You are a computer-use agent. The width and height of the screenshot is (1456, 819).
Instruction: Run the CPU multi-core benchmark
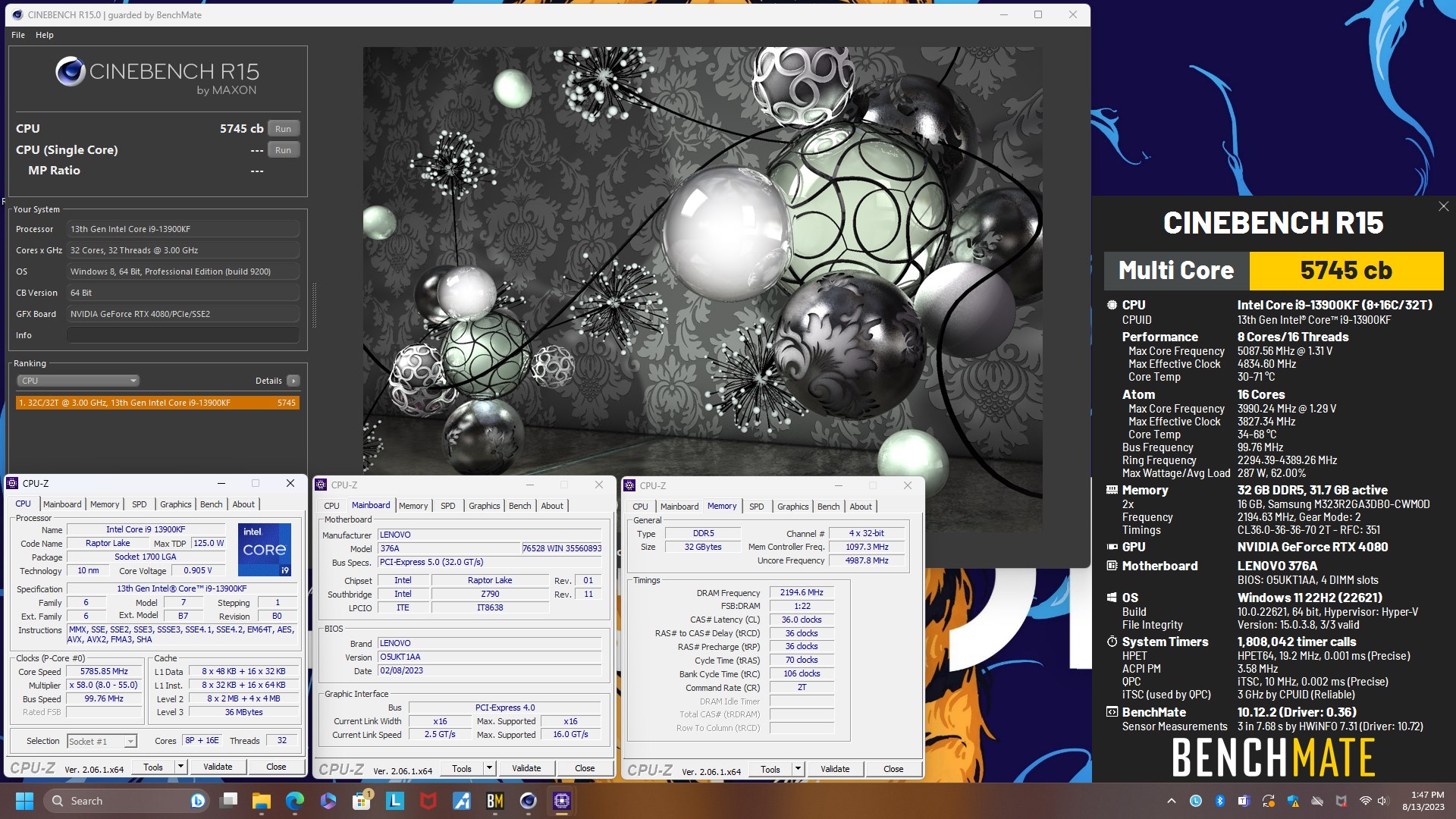(x=283, y=129)
